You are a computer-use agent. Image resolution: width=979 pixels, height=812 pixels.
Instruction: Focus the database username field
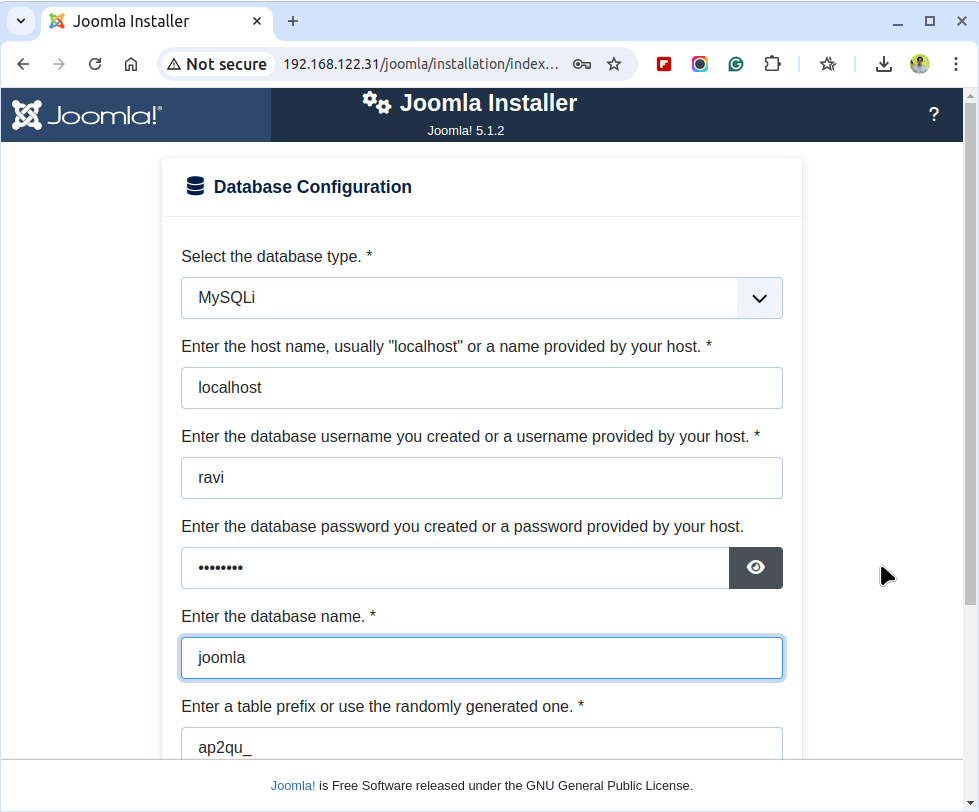coord(481,478)
